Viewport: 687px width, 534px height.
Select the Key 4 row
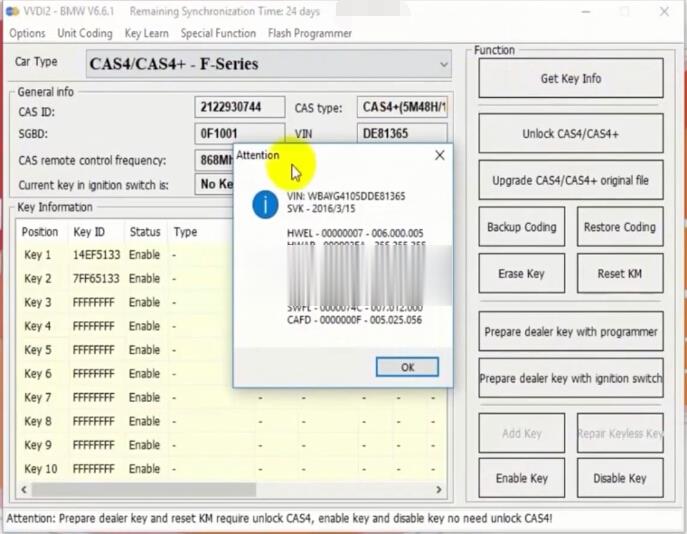(126, 326)
